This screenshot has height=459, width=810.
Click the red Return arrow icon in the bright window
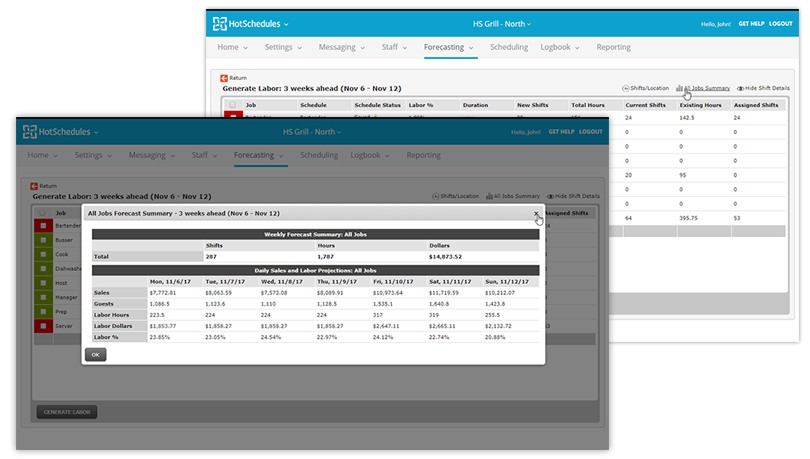click(x=224, y=78)
